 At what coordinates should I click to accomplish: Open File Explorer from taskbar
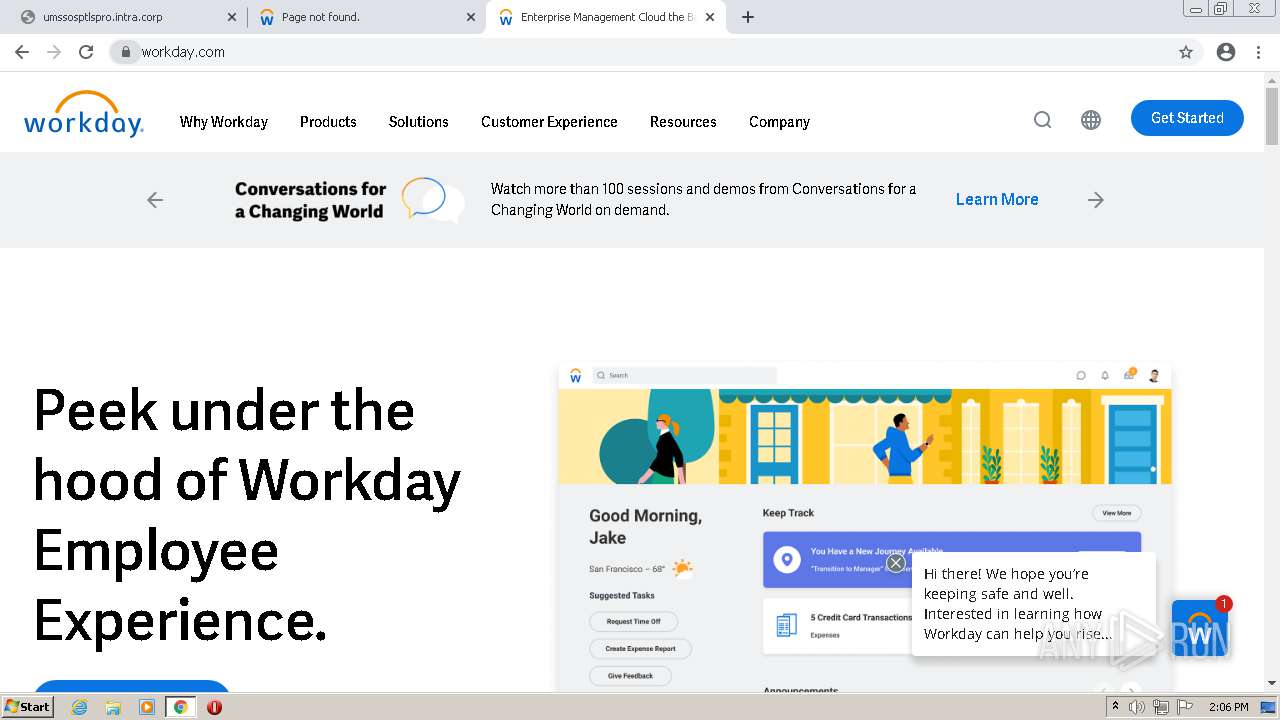pyautogui.click(x=113, y=707)
